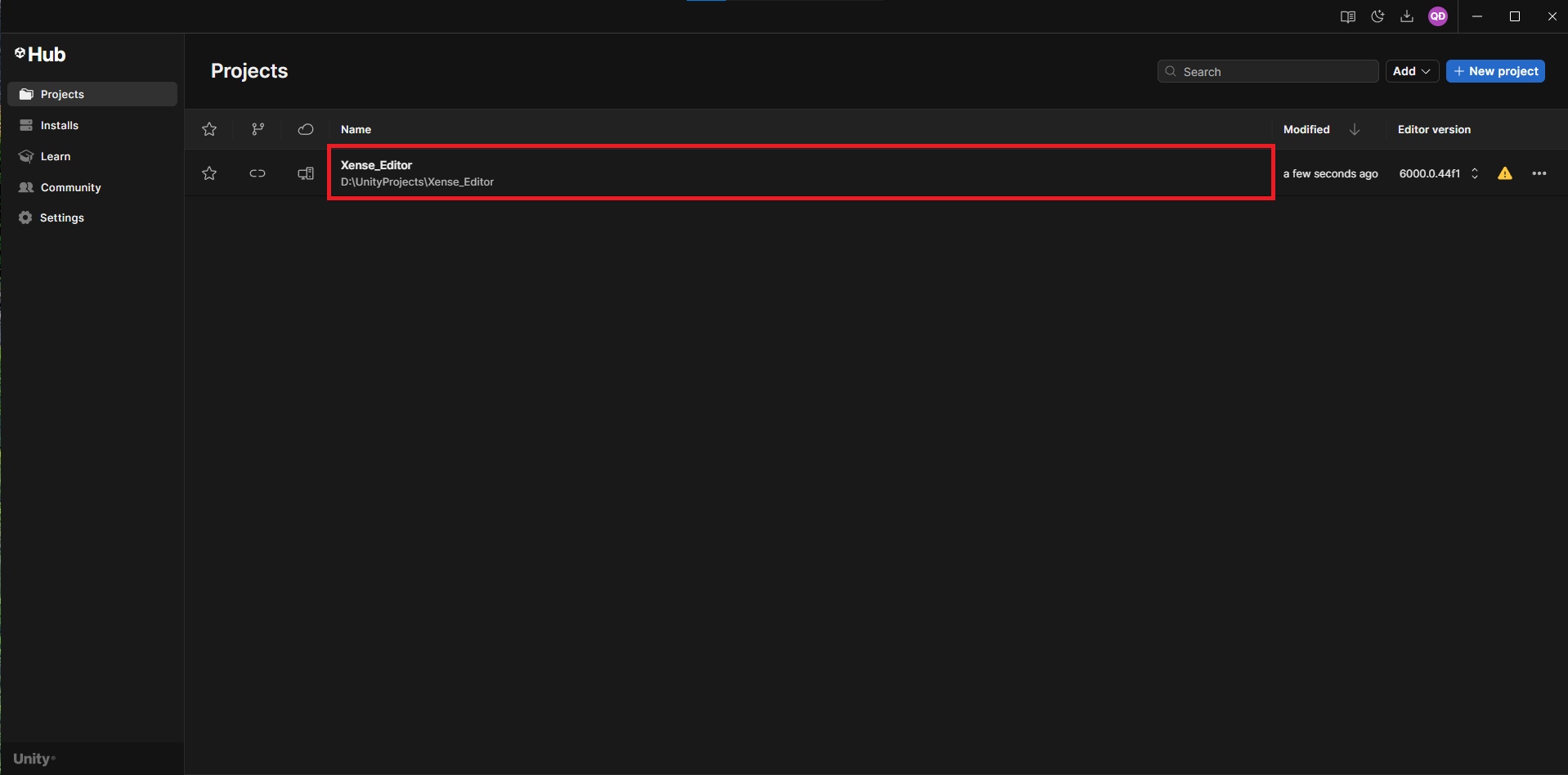Click the QD account avatar
The image size is (1568, 775).
1437,16
